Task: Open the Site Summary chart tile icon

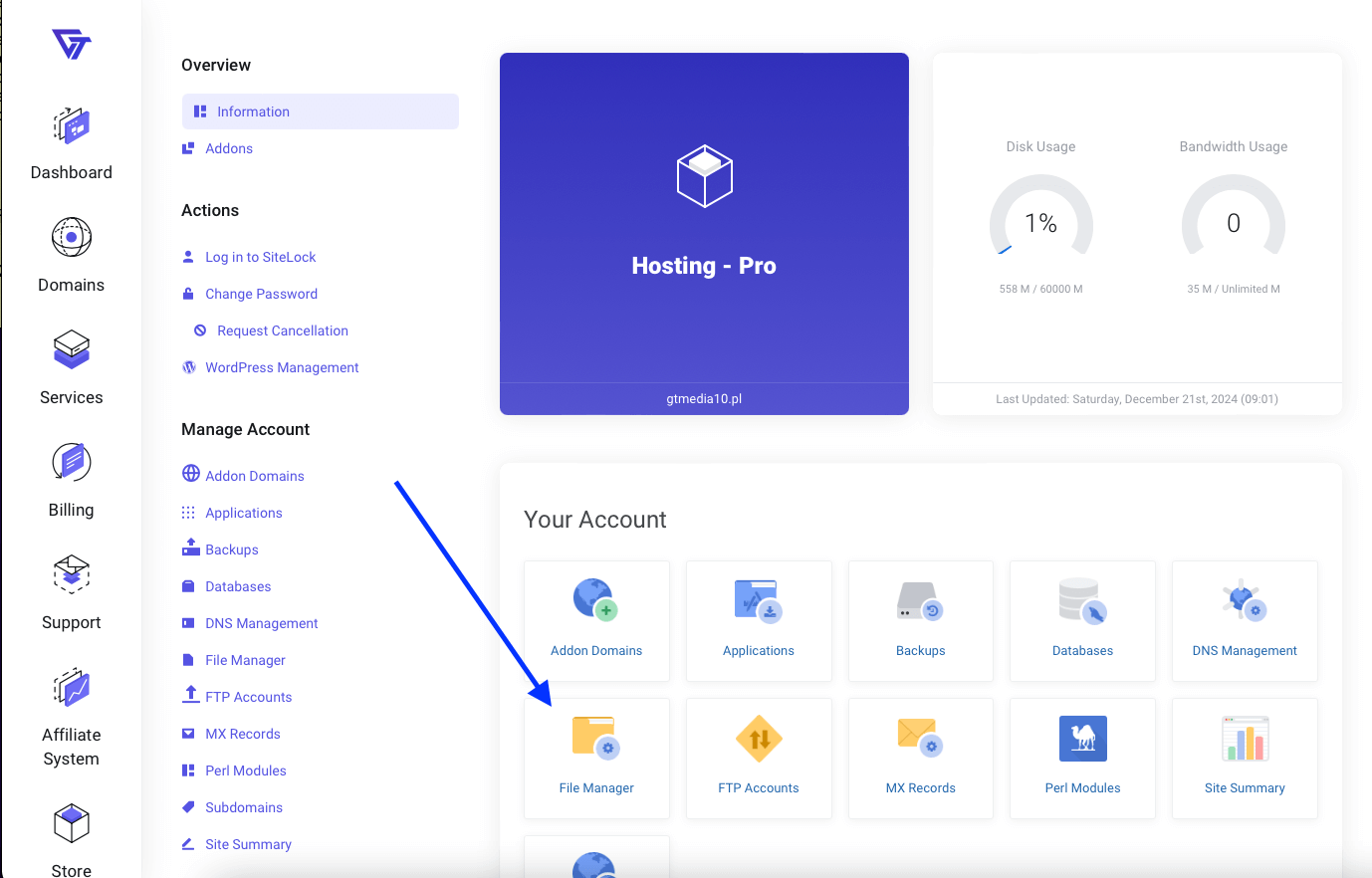Action: click(x=1245, y=739)
